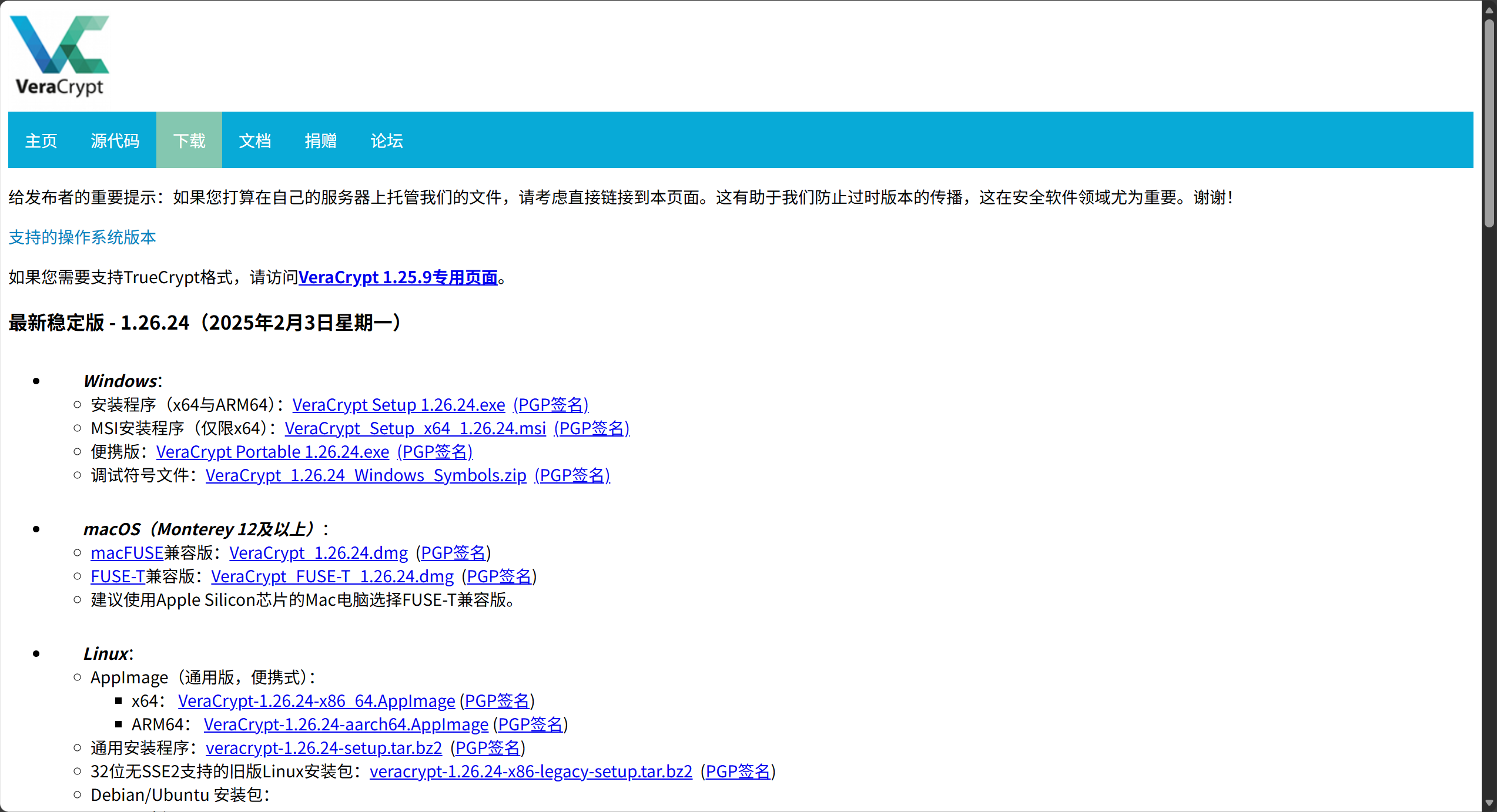Image resolution: width=1497 pixels, height=812 pixels.
Task: Download VeraCrypt_FUSE-T_1.26.24.dmg
Action: coord(332,576)
